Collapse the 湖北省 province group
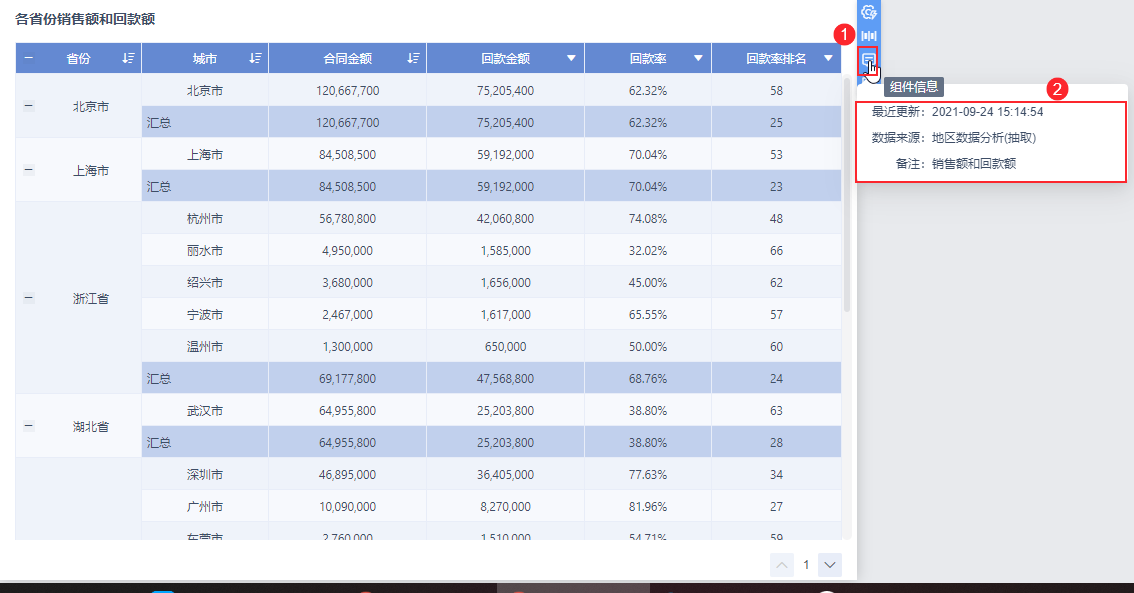The image size is (1134, 593). [x=28, y=426]
